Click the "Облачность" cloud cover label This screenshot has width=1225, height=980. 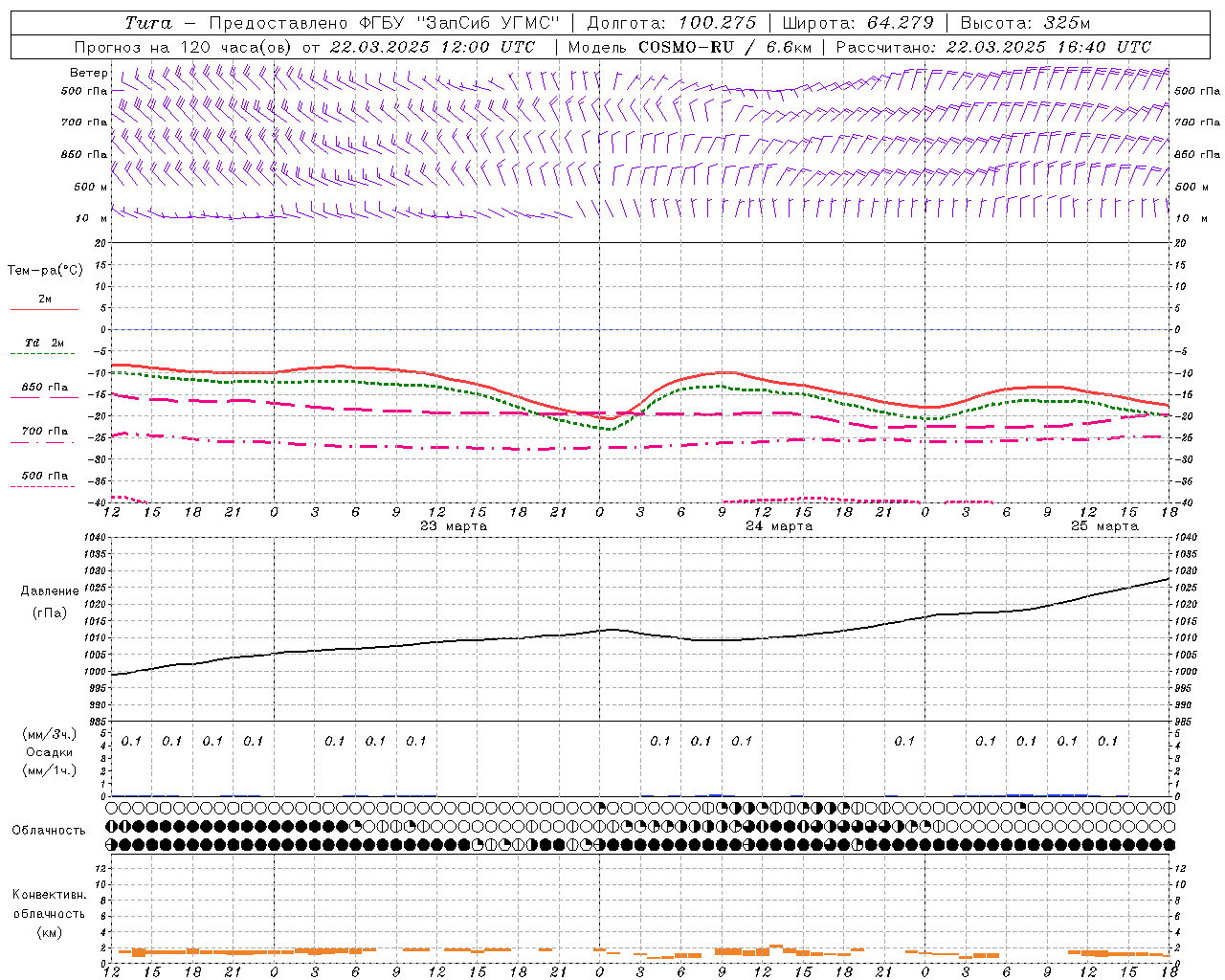pos(49,831)
